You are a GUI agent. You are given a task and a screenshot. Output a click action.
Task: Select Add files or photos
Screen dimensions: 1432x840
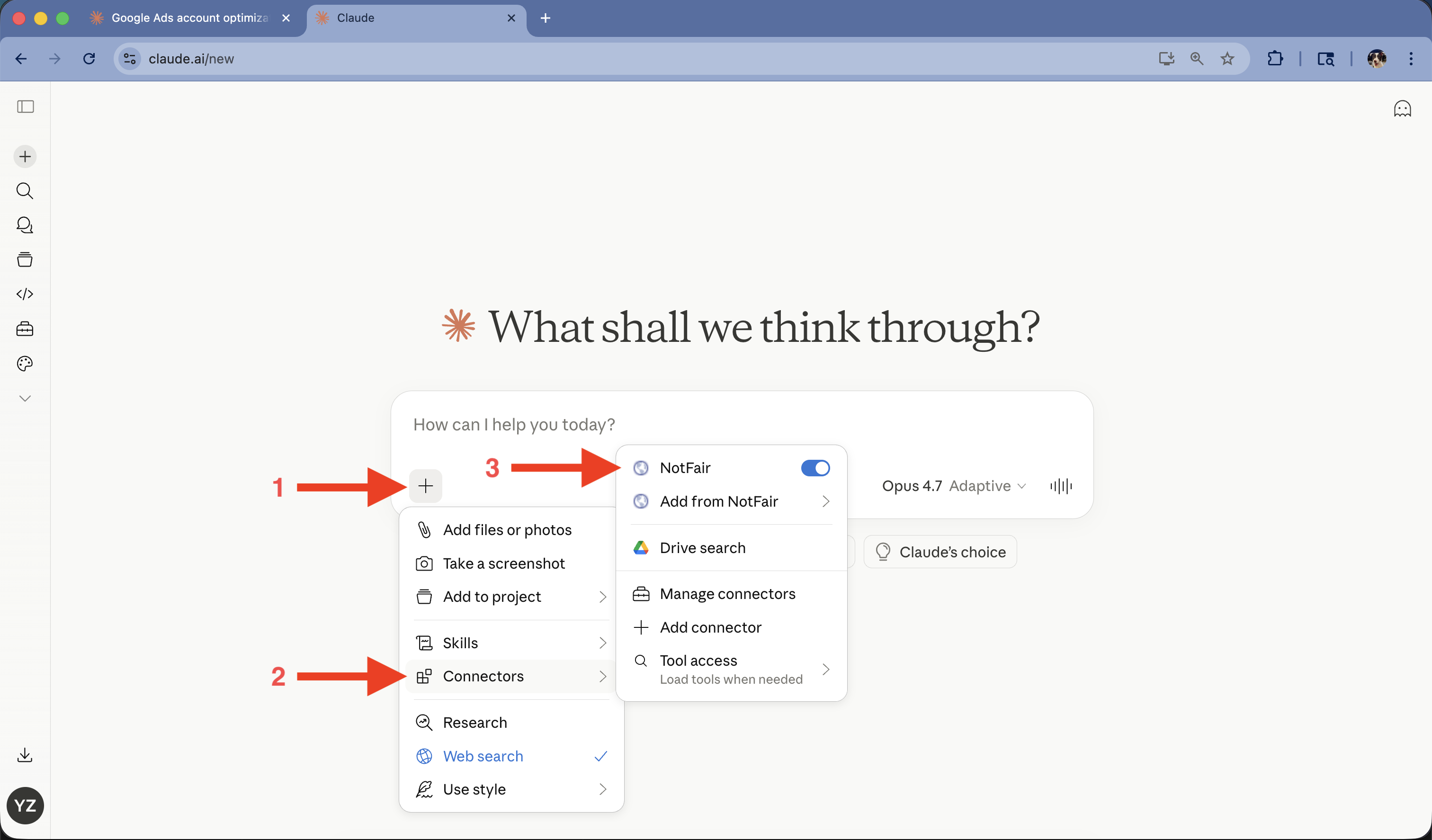511,530
